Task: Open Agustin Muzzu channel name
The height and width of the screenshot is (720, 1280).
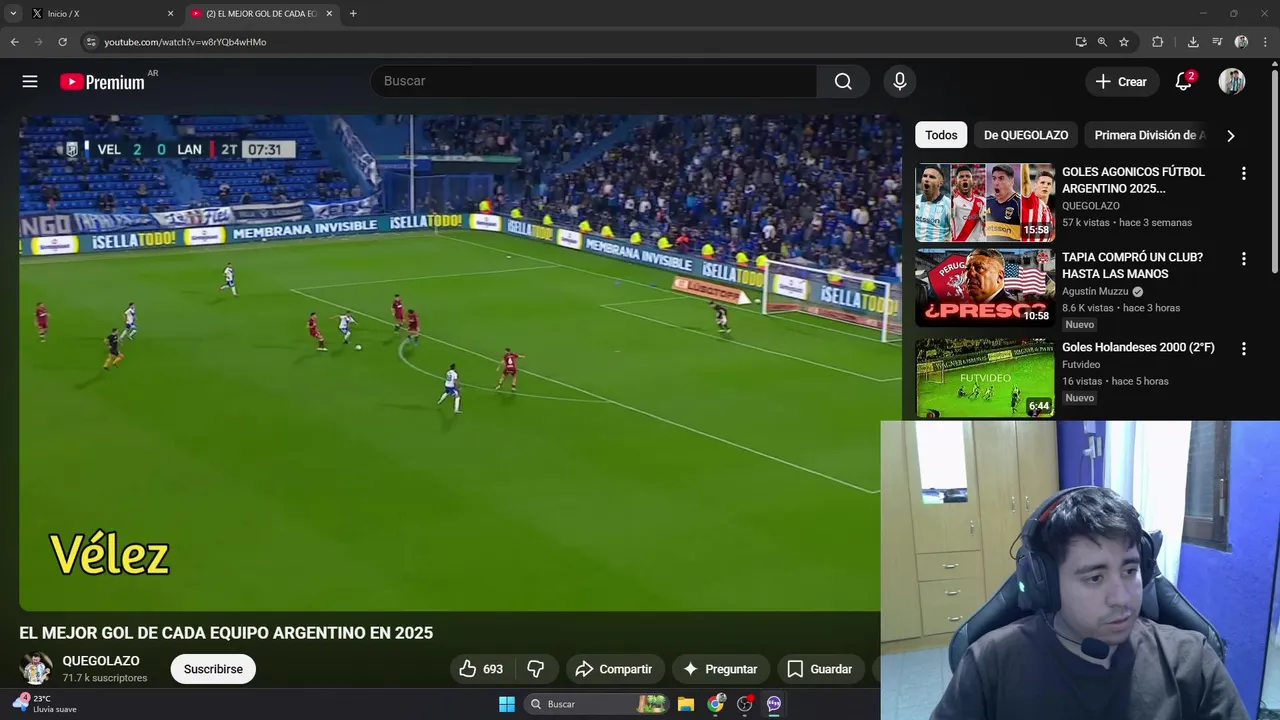Action: pyautogui.click(x=1095, y=291)
